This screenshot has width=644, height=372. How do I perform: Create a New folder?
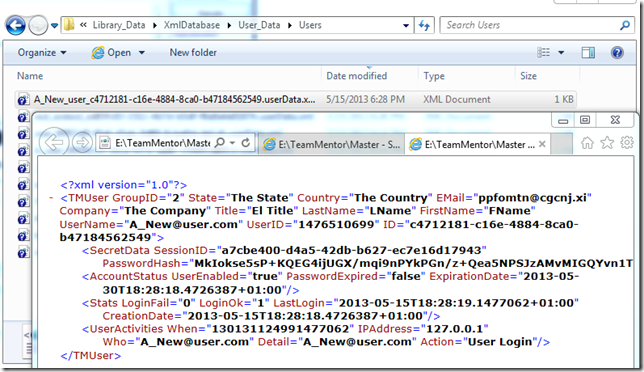tap(193, 53)
